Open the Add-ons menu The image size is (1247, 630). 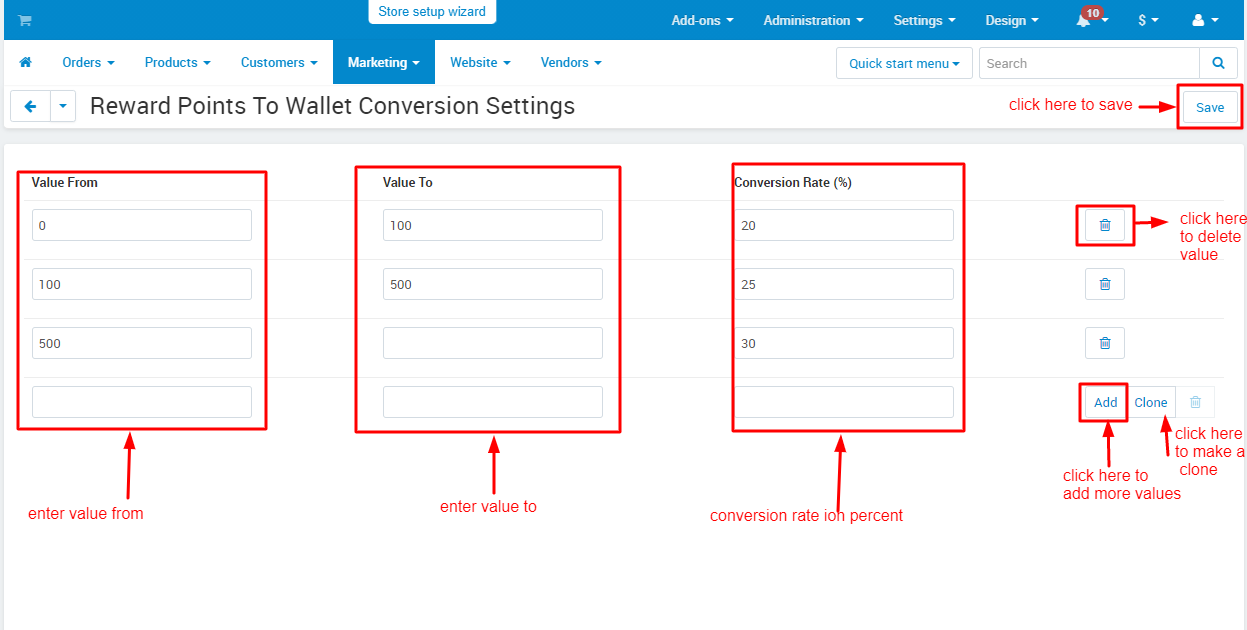(x=702, y=21)
